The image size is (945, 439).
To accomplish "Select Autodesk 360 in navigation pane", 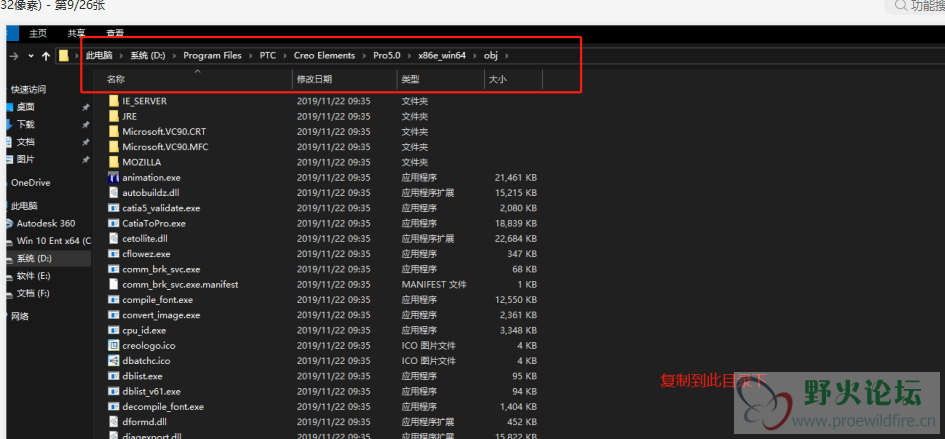I will [46, 223].
